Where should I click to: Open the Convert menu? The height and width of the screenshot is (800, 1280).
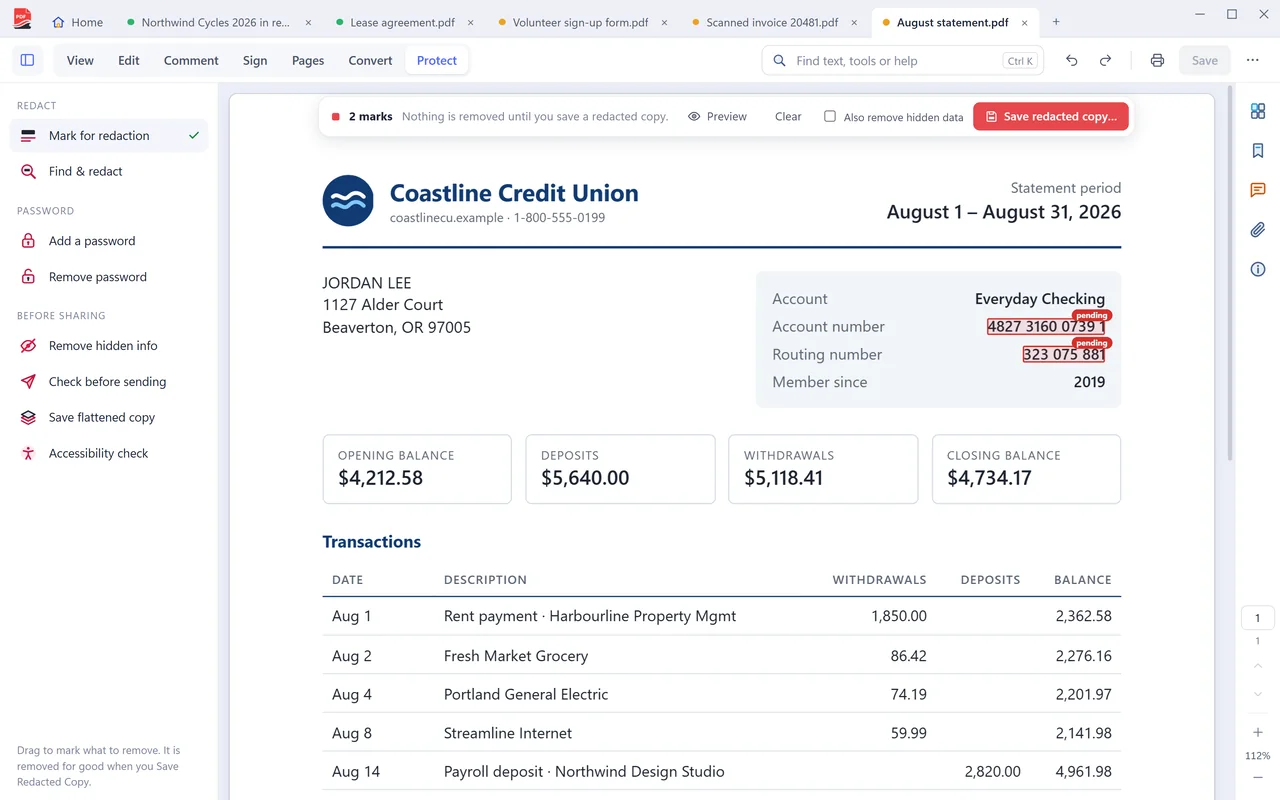(370, 60)
